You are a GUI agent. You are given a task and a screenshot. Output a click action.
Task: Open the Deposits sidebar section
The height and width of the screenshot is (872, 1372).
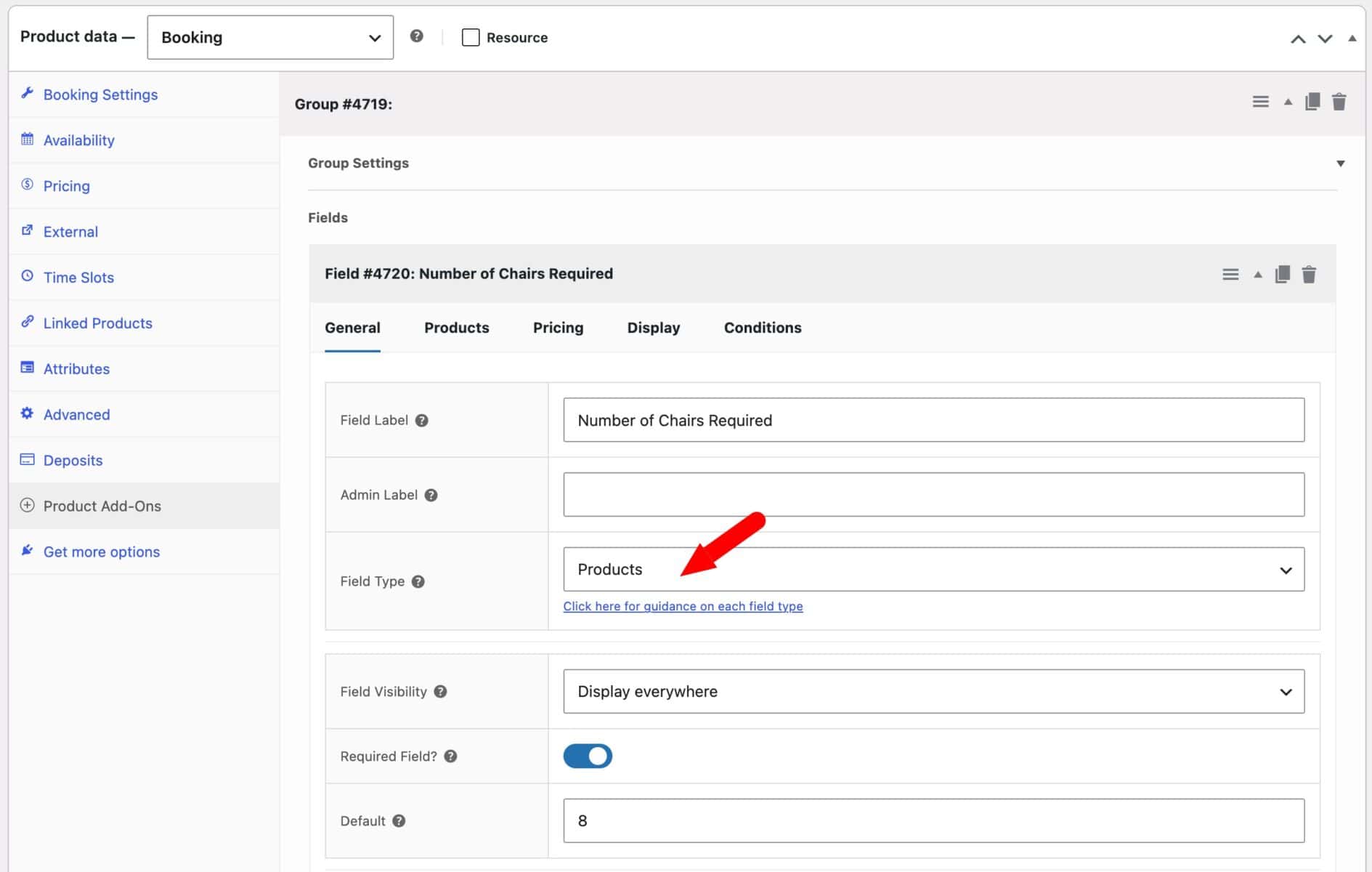144,461
